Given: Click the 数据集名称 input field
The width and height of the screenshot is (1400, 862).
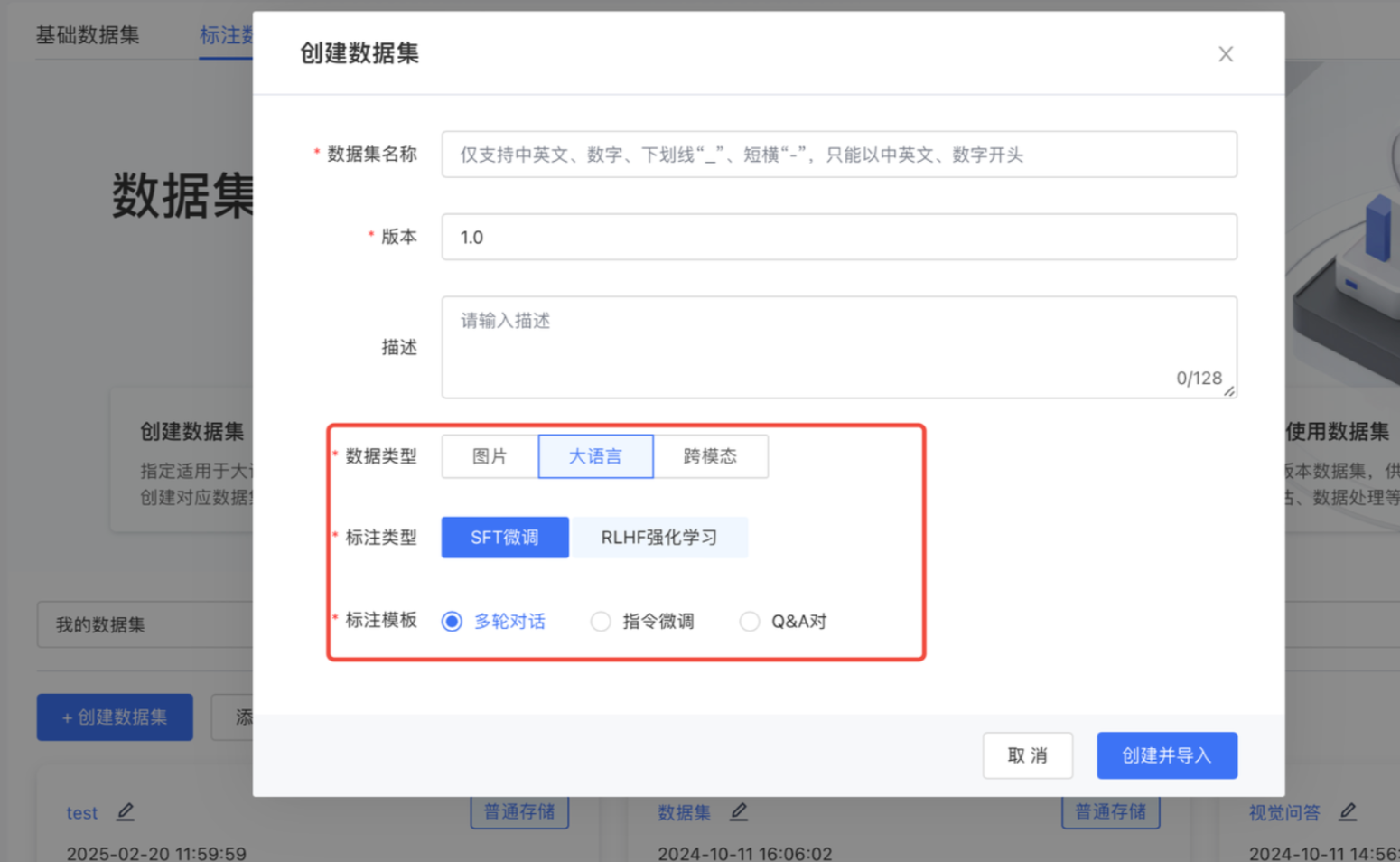Looking at the screenshot, I should point(838,155).
